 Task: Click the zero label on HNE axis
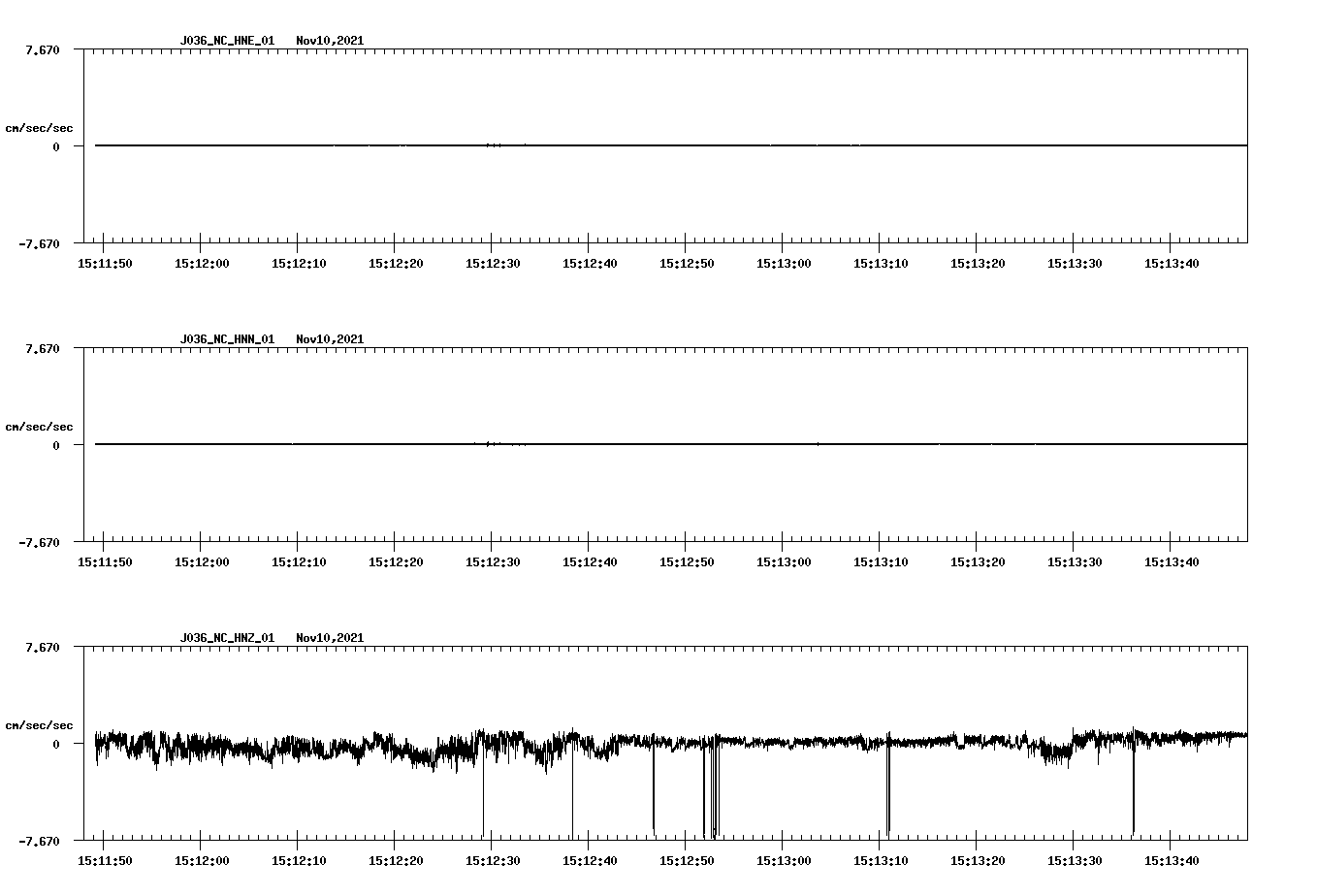pos(56,146)
